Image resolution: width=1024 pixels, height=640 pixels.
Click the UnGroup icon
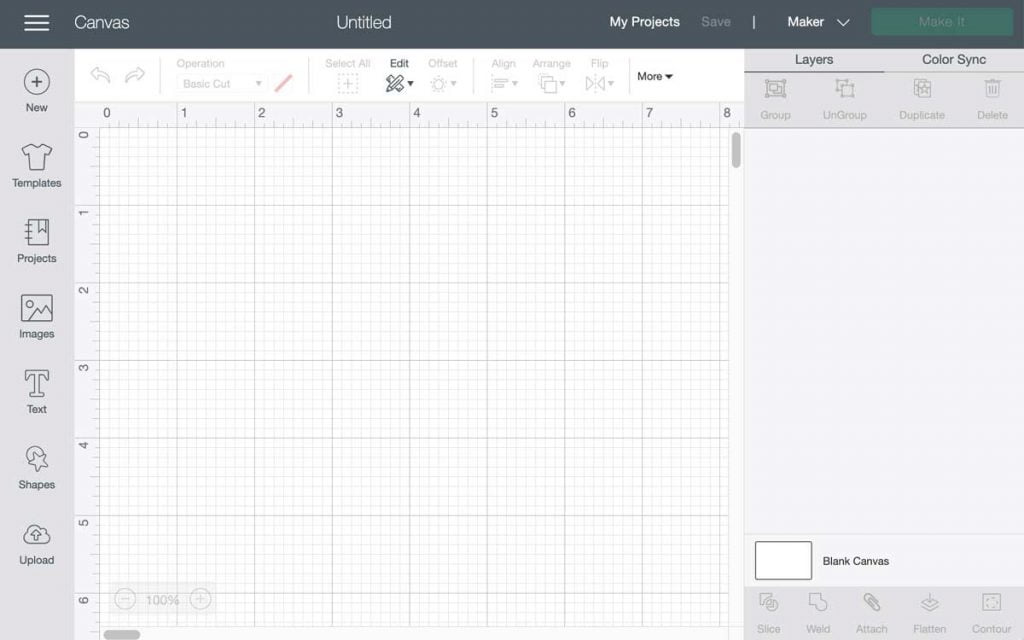click(x=844, y=88)
